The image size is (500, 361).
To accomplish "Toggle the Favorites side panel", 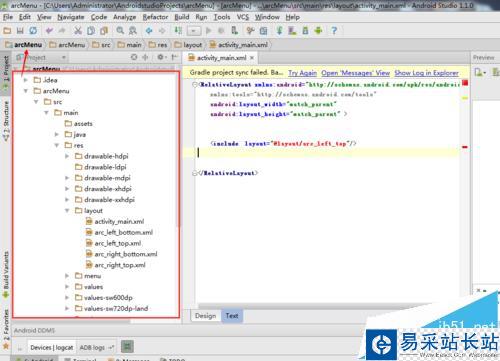I will click(x=6, y=329).
